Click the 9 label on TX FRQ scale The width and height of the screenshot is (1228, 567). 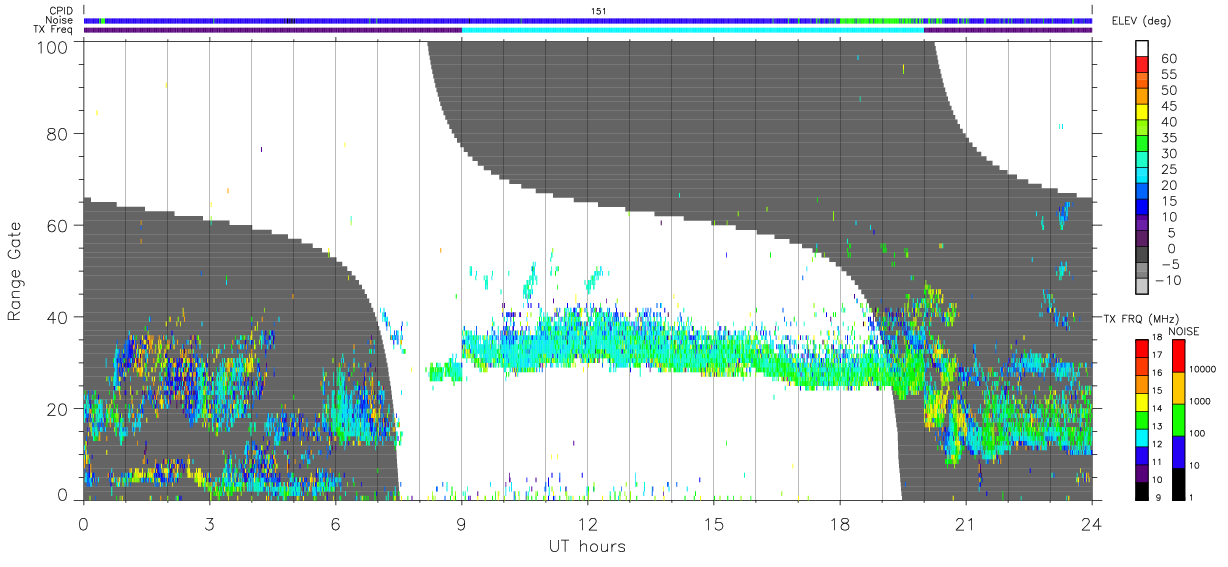[x=1160, y=498]
